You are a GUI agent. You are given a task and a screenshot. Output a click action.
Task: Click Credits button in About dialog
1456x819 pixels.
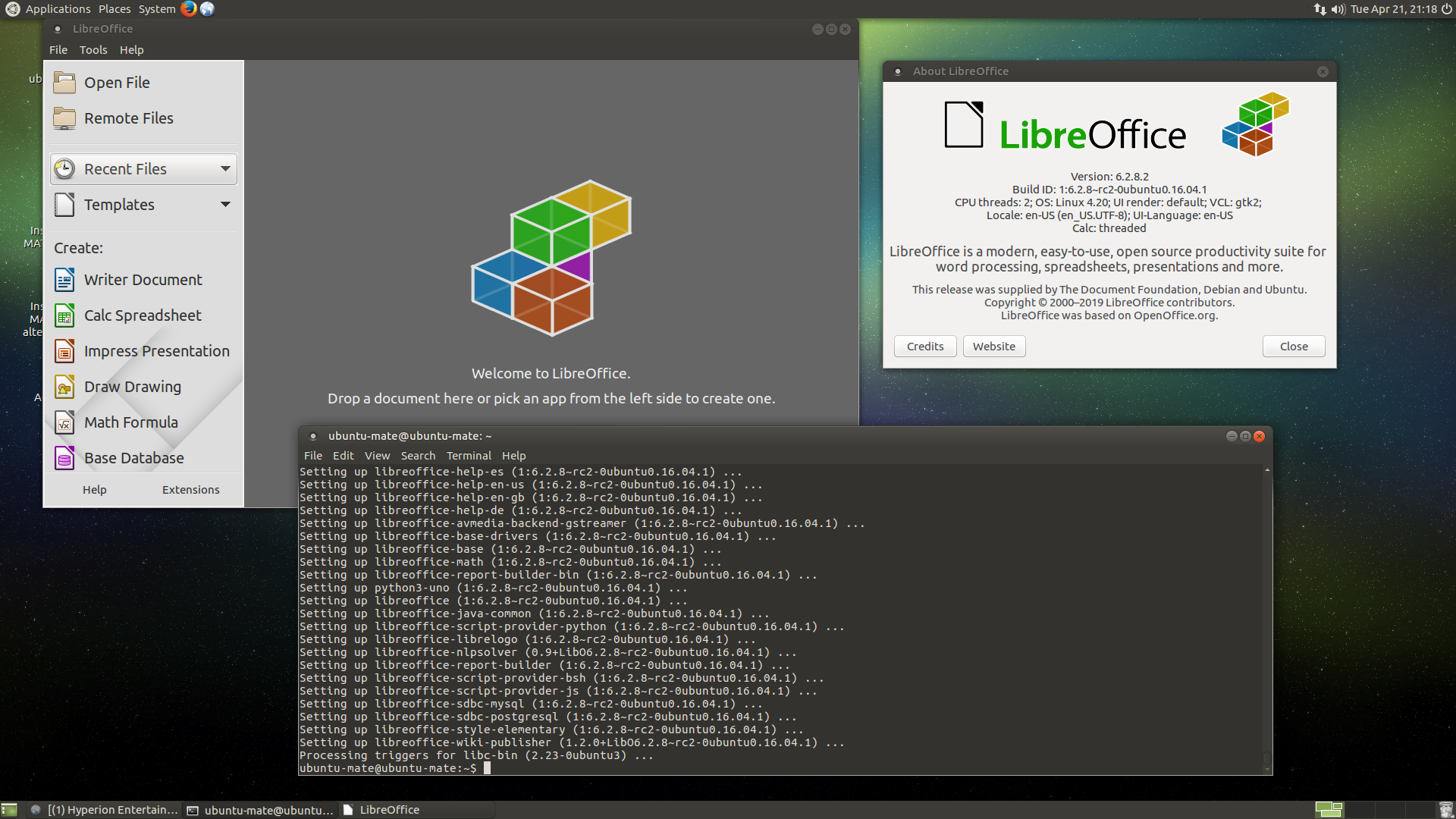(925, 347)
